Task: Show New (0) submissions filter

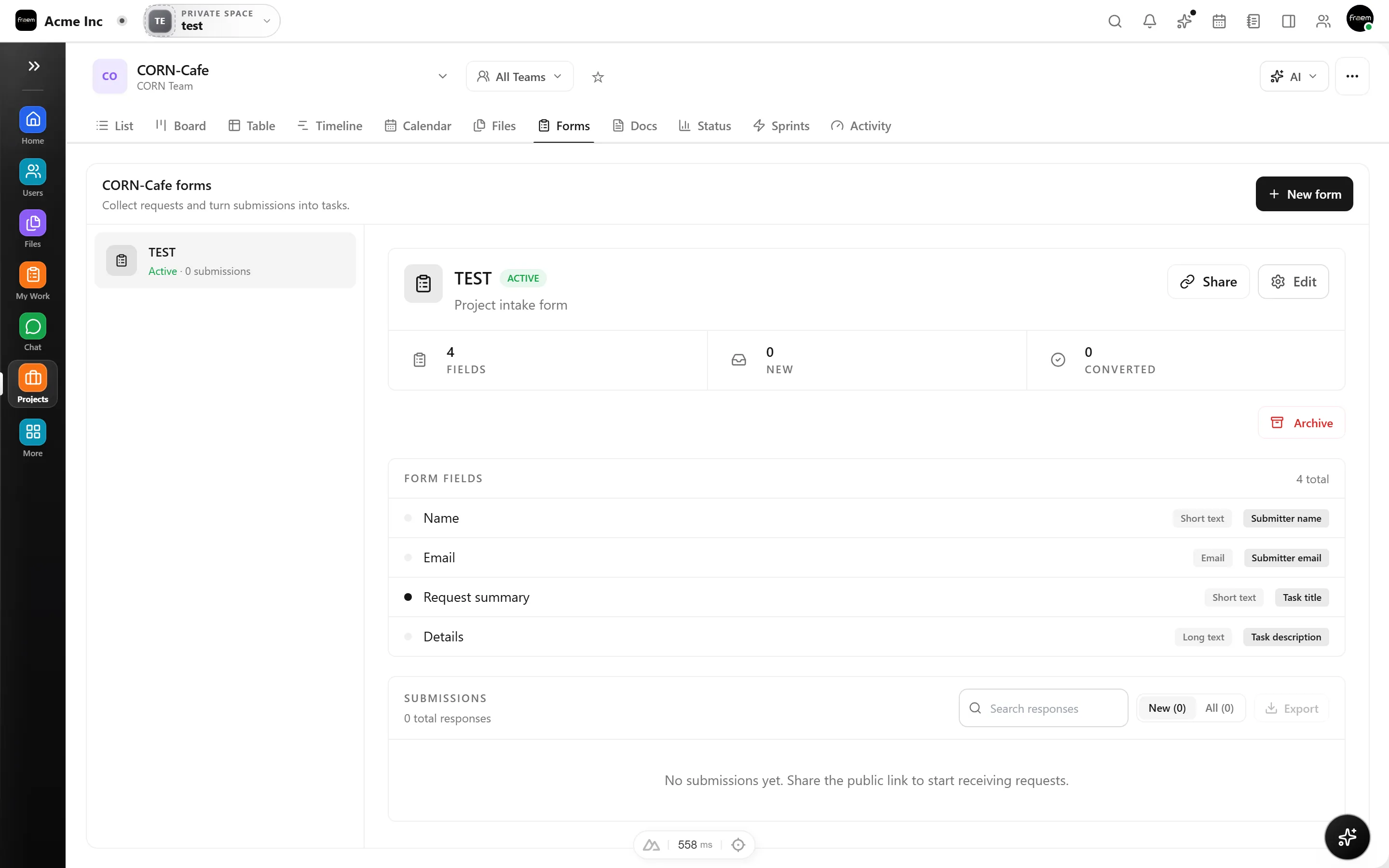Action: [x=1167, y=708]
